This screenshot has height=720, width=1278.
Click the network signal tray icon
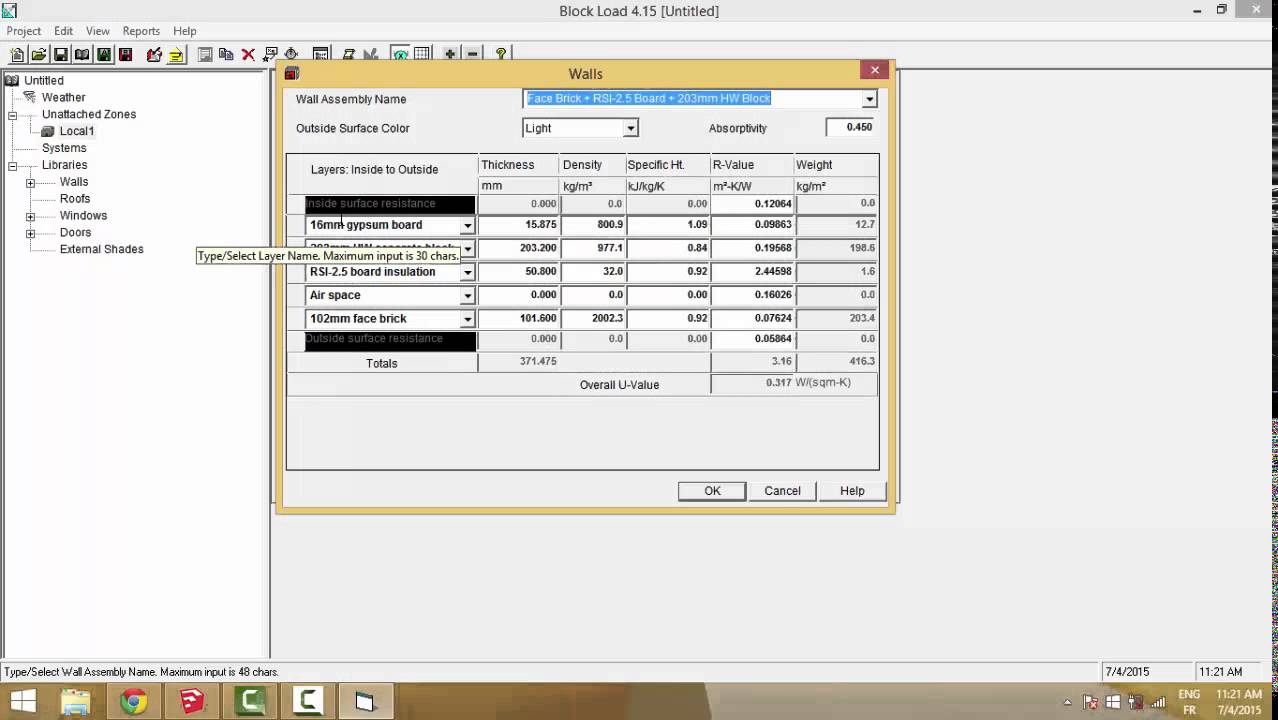(x=1157, y=702)
